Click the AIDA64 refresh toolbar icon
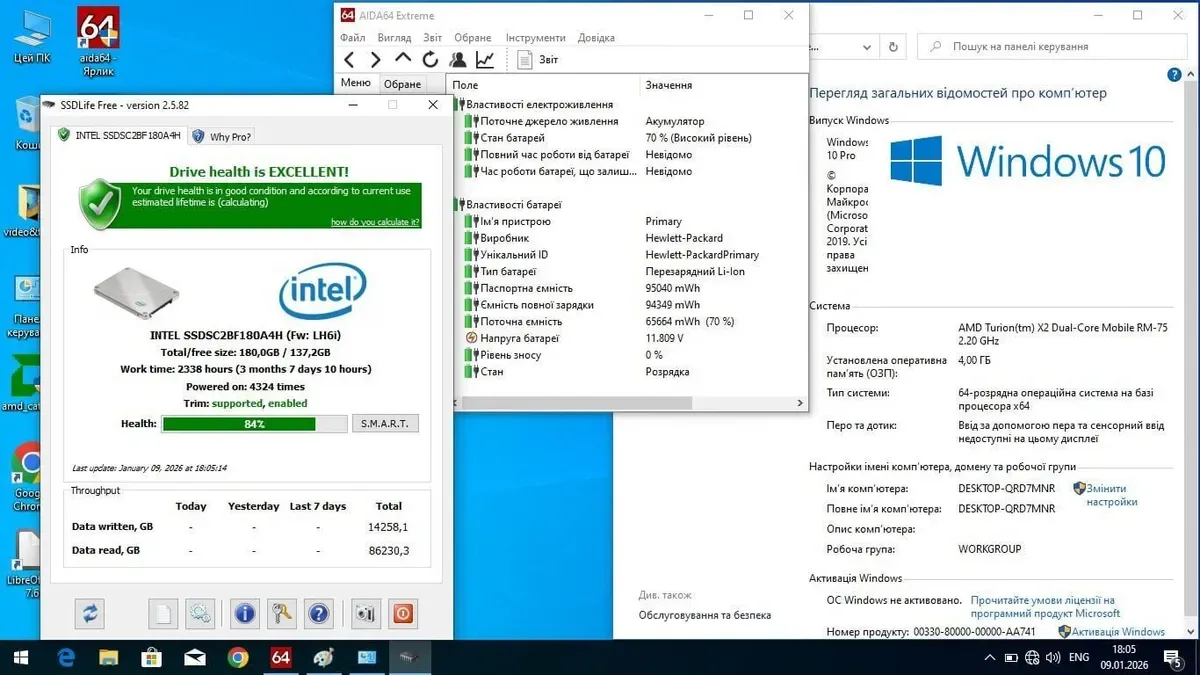The width and height of the screenshot is (1200, 675). click(430, 60)
